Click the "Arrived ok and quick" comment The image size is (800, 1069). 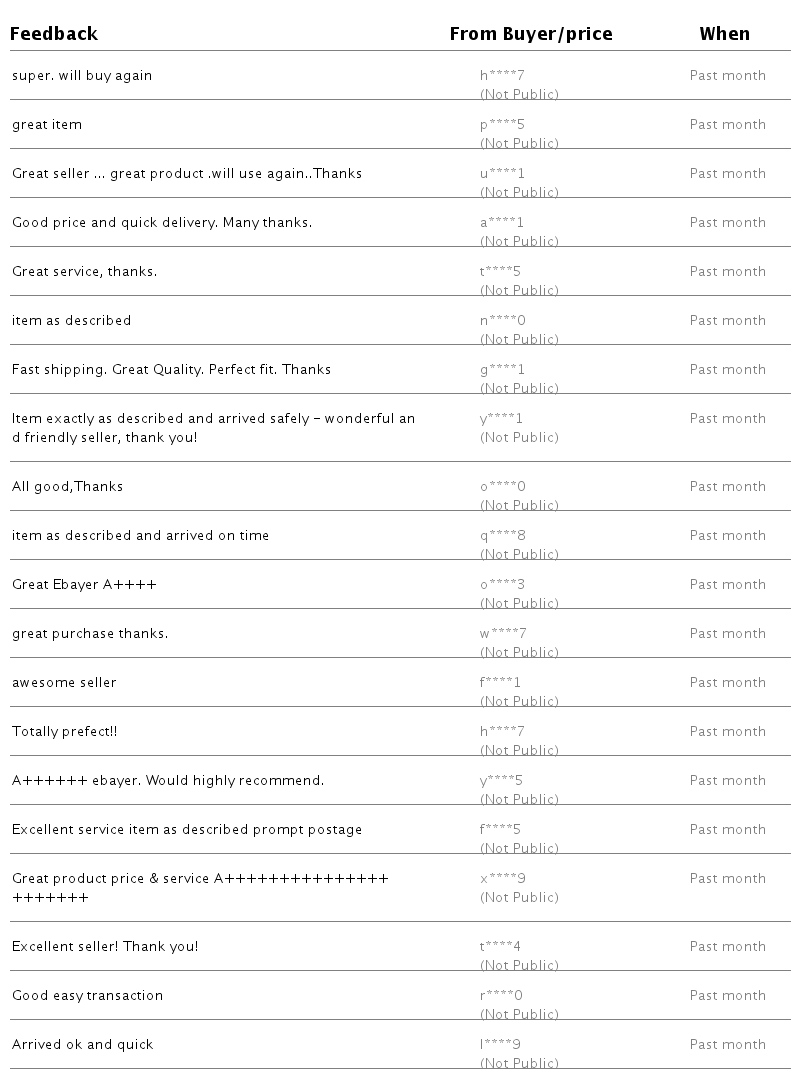(83, 1045)
